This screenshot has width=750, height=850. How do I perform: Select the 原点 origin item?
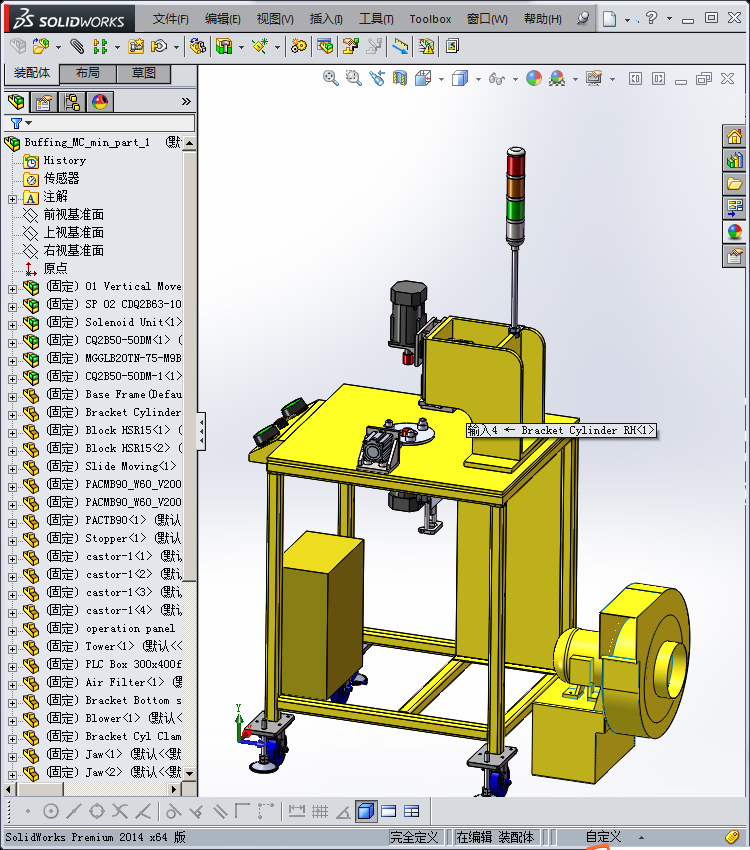point(55,268)
